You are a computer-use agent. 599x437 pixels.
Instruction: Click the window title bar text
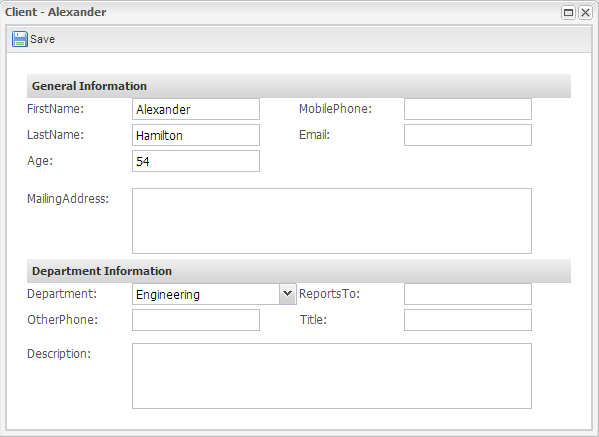[x=55, y=12]
